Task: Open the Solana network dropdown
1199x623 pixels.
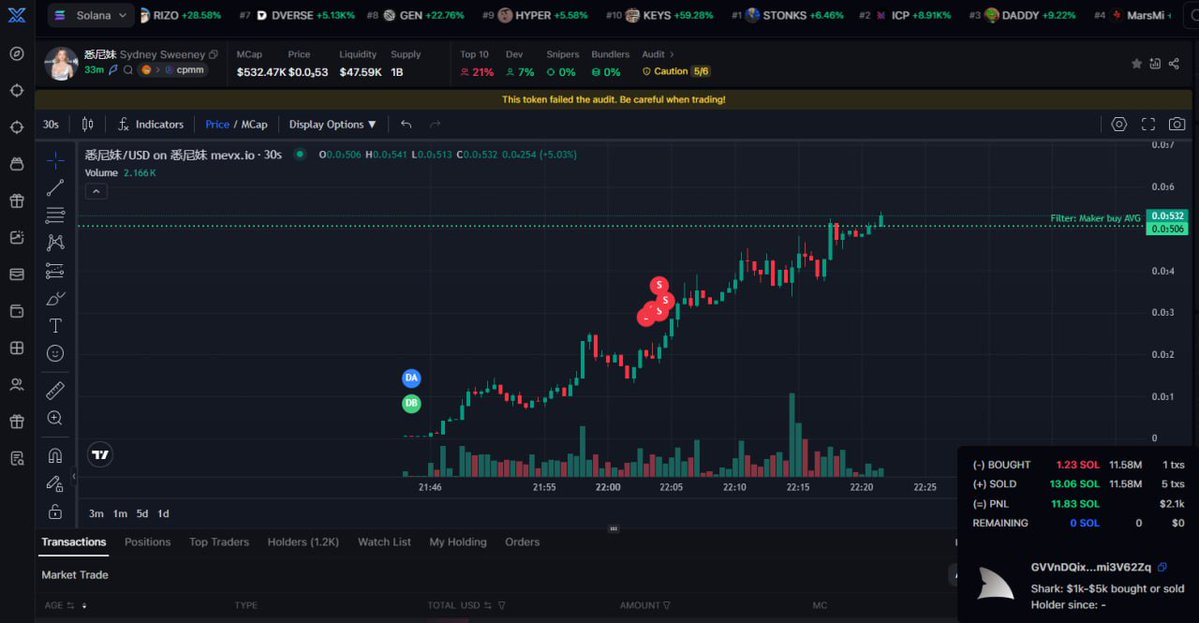Action: tap(90, 15)
